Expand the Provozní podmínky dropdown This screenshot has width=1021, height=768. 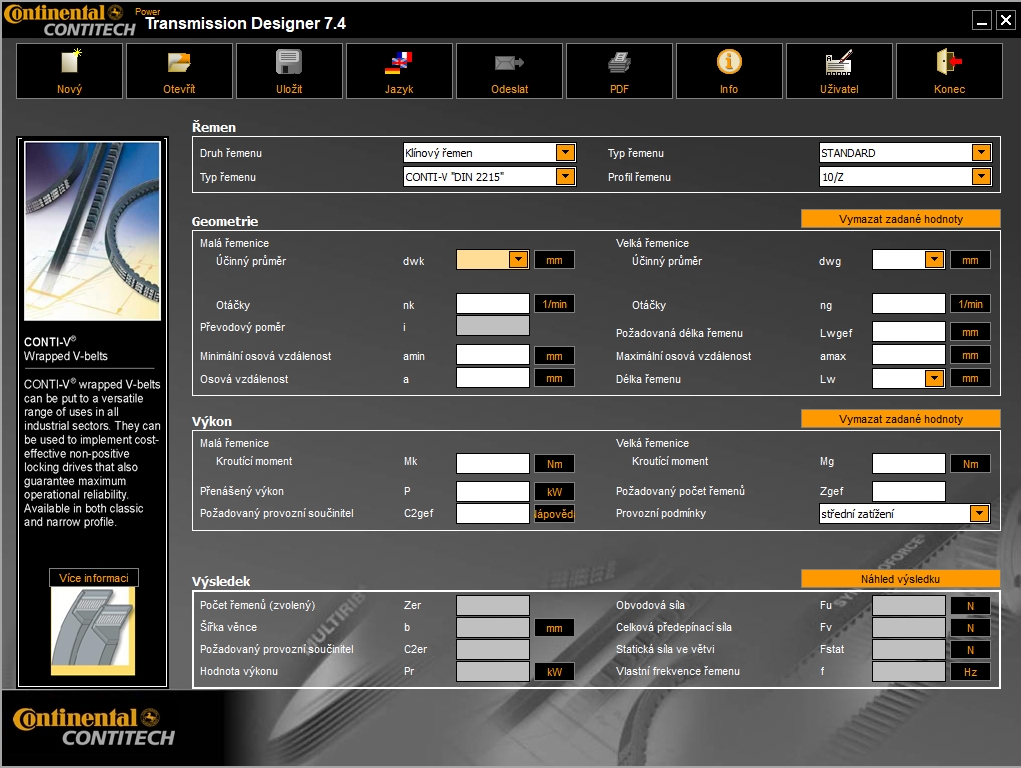(979, 514)
